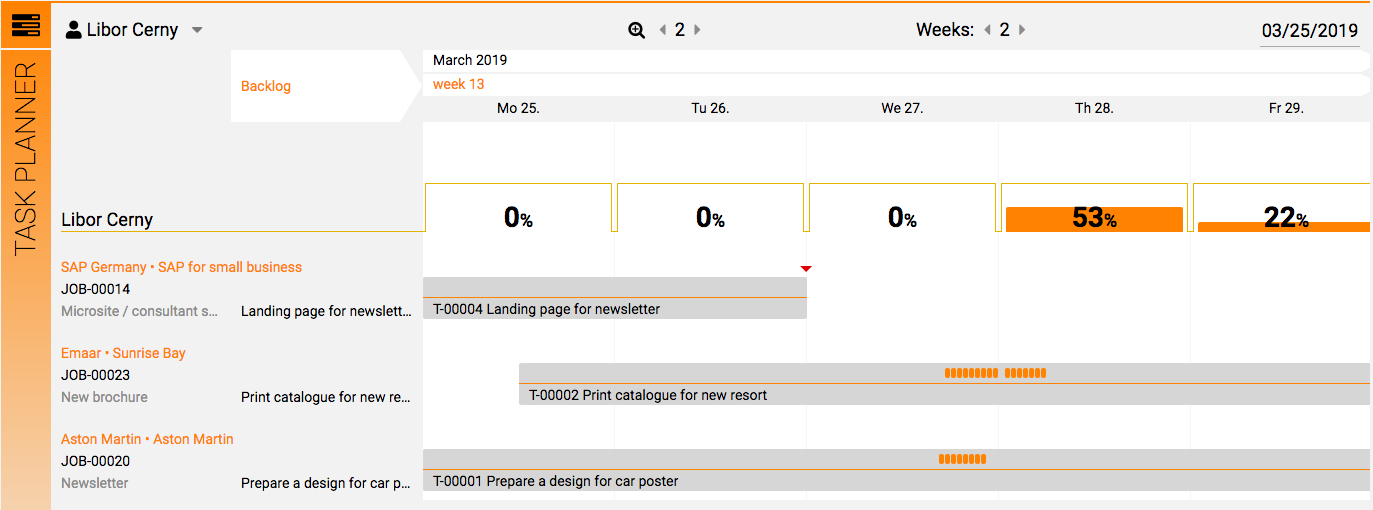Open the Emaar • Sunrise Bay project link

point(123,353)
